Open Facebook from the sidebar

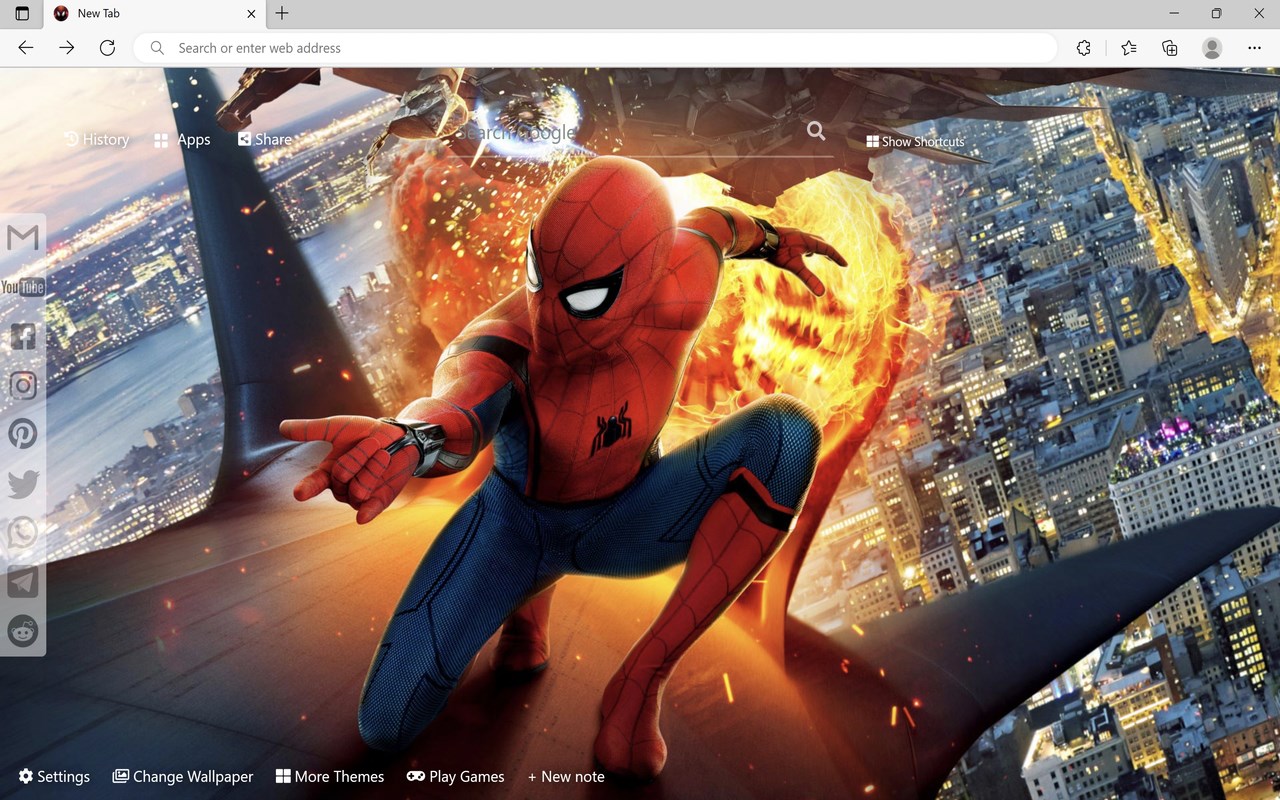[x=23, y=336]
